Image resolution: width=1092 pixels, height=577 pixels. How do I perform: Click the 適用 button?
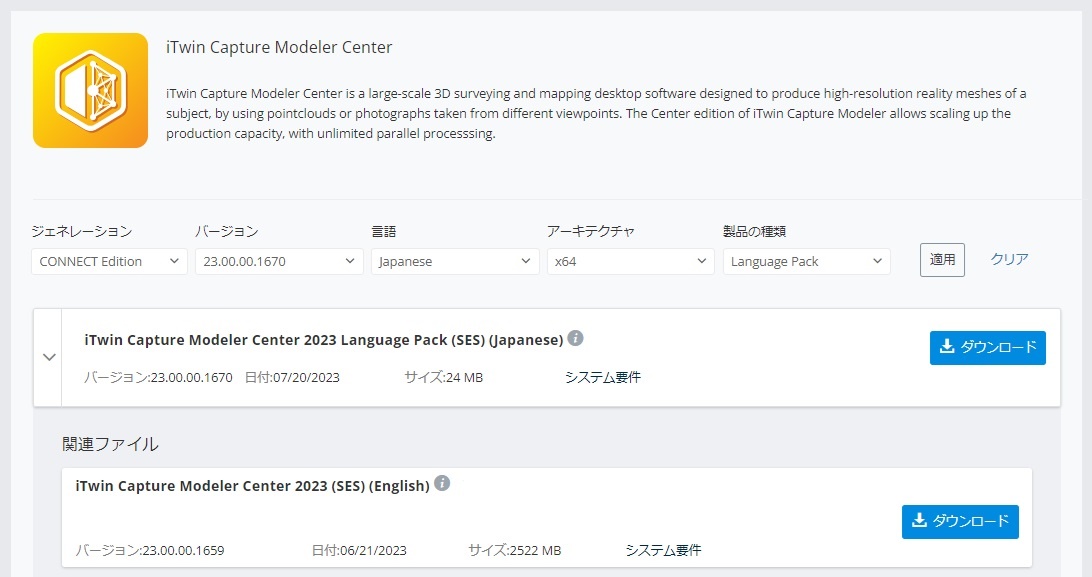pos(942,260)
